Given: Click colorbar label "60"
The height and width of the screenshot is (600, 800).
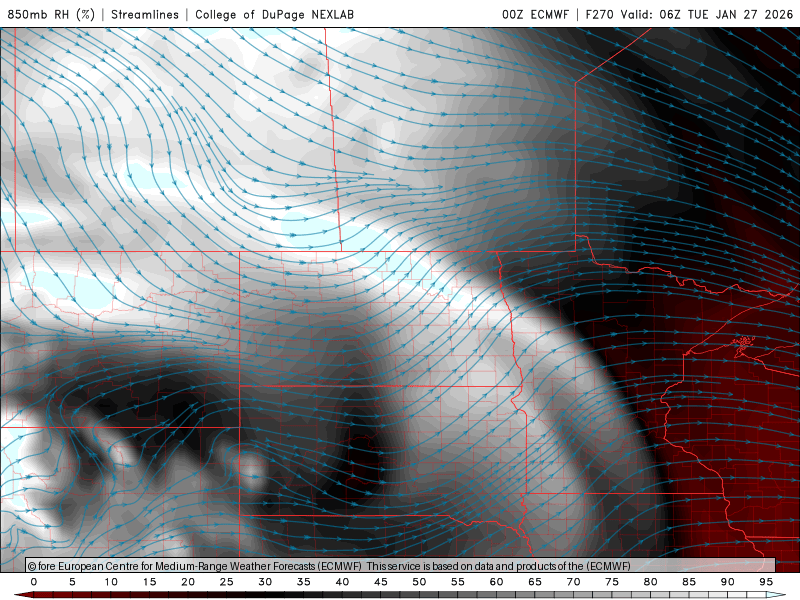Looking at the screenshot, I should pos(496,582).
